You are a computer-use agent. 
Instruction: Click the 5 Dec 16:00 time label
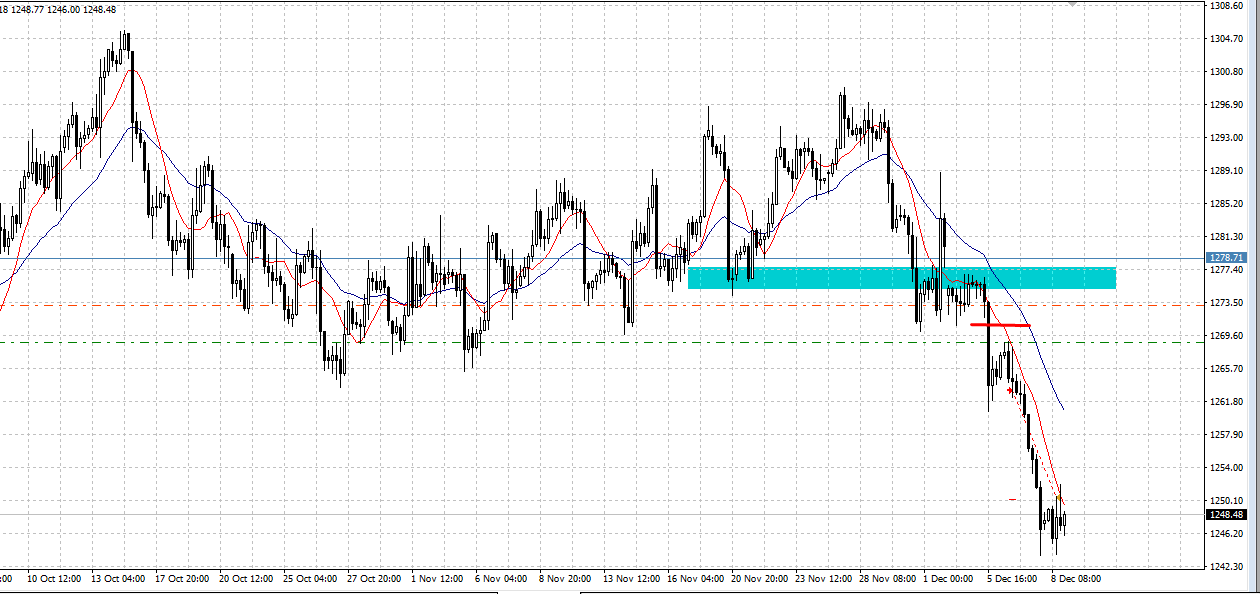(1013, 578)
